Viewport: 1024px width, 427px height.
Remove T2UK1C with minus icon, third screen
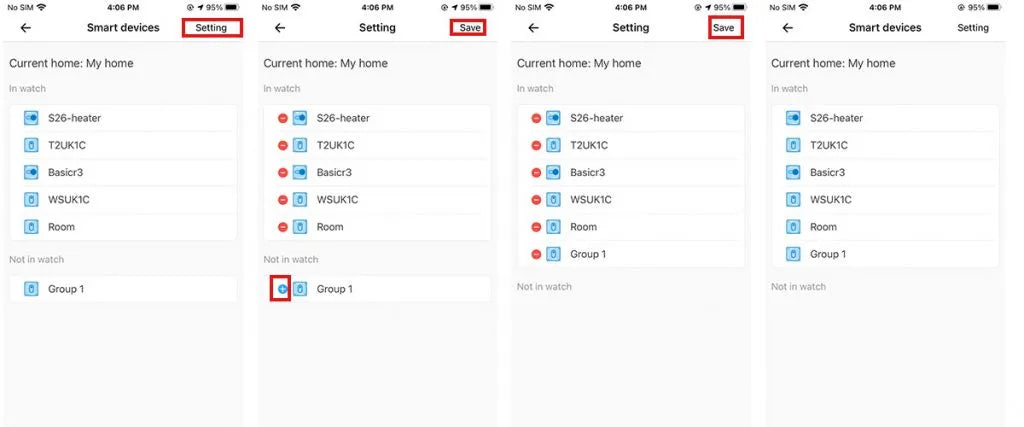point(536,145)
